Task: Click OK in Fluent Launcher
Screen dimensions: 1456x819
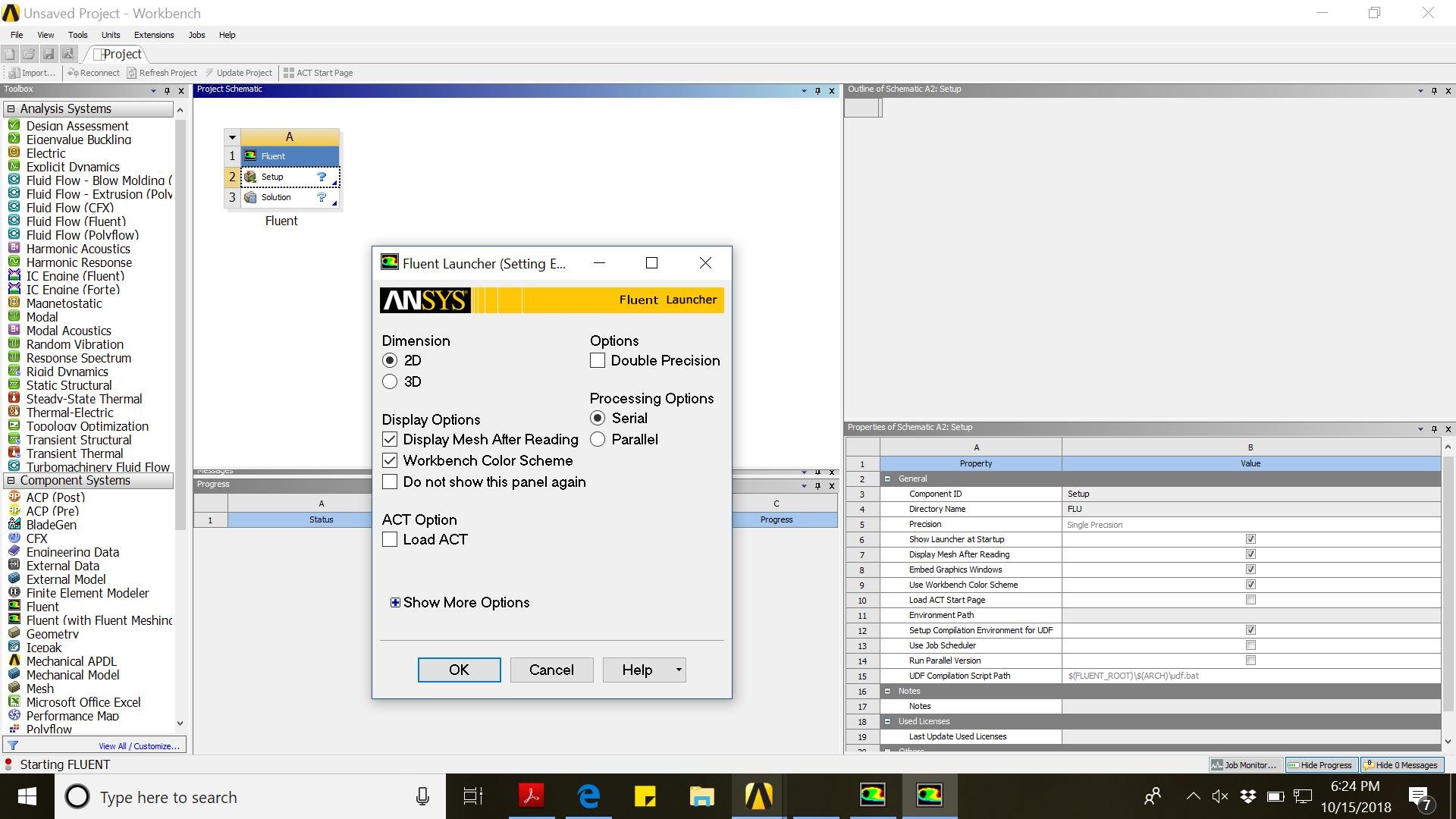Action: (459, 670)
